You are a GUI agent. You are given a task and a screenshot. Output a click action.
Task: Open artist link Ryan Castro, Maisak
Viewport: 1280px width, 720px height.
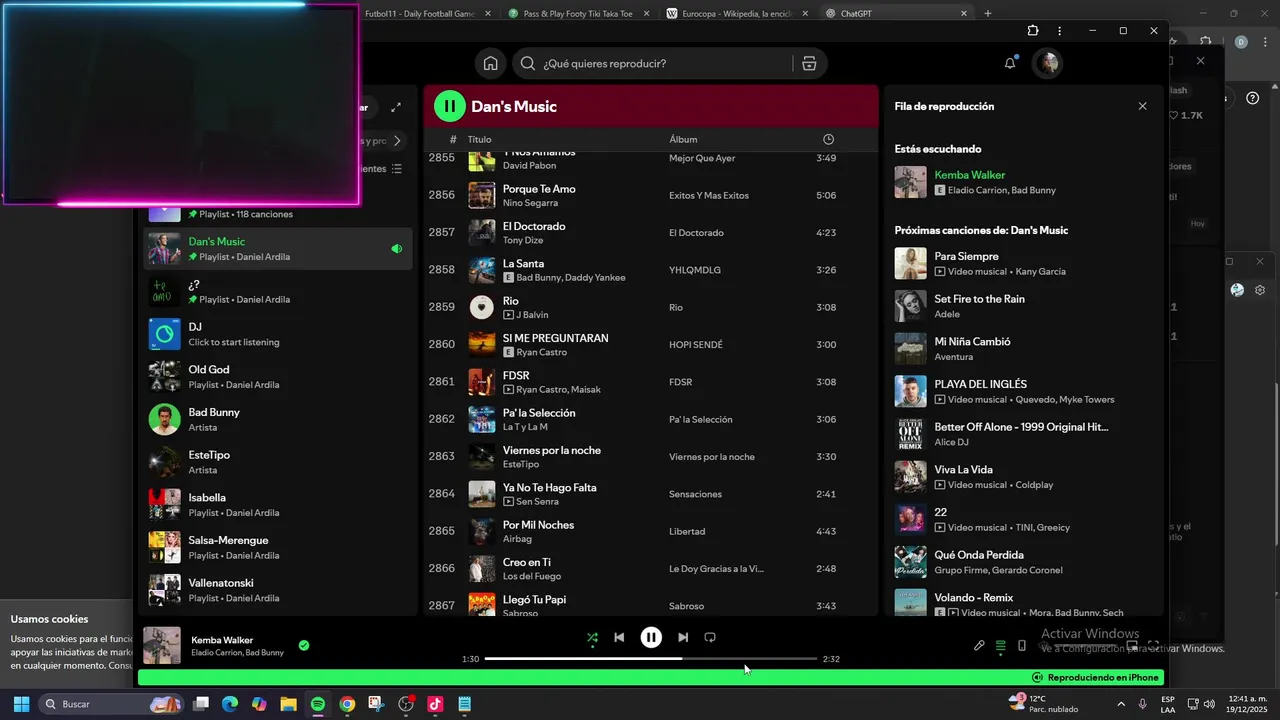558,390
